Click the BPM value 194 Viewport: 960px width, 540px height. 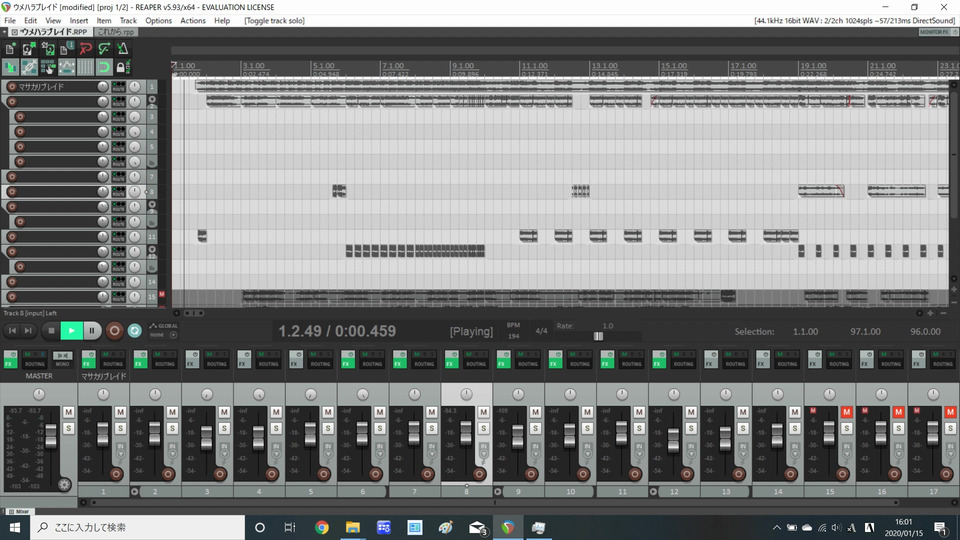coord(514,336)
